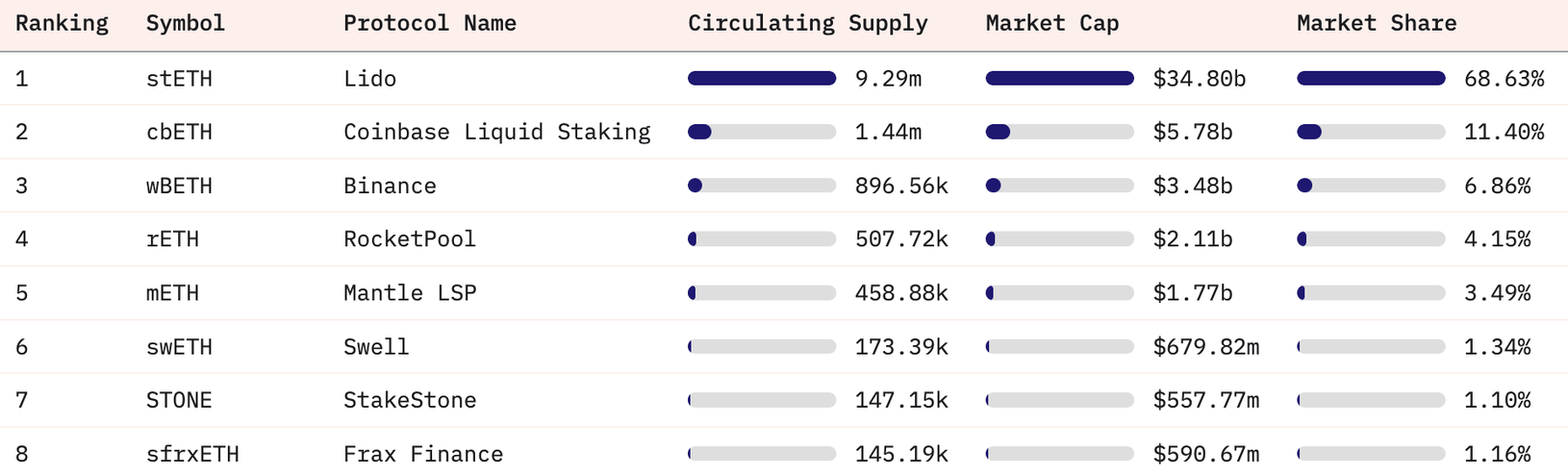The height and width of the screenshot is (476, 1568).
Task: Click the Protocol Name column header
Action: pyautogui.click(x=429, y=23)
